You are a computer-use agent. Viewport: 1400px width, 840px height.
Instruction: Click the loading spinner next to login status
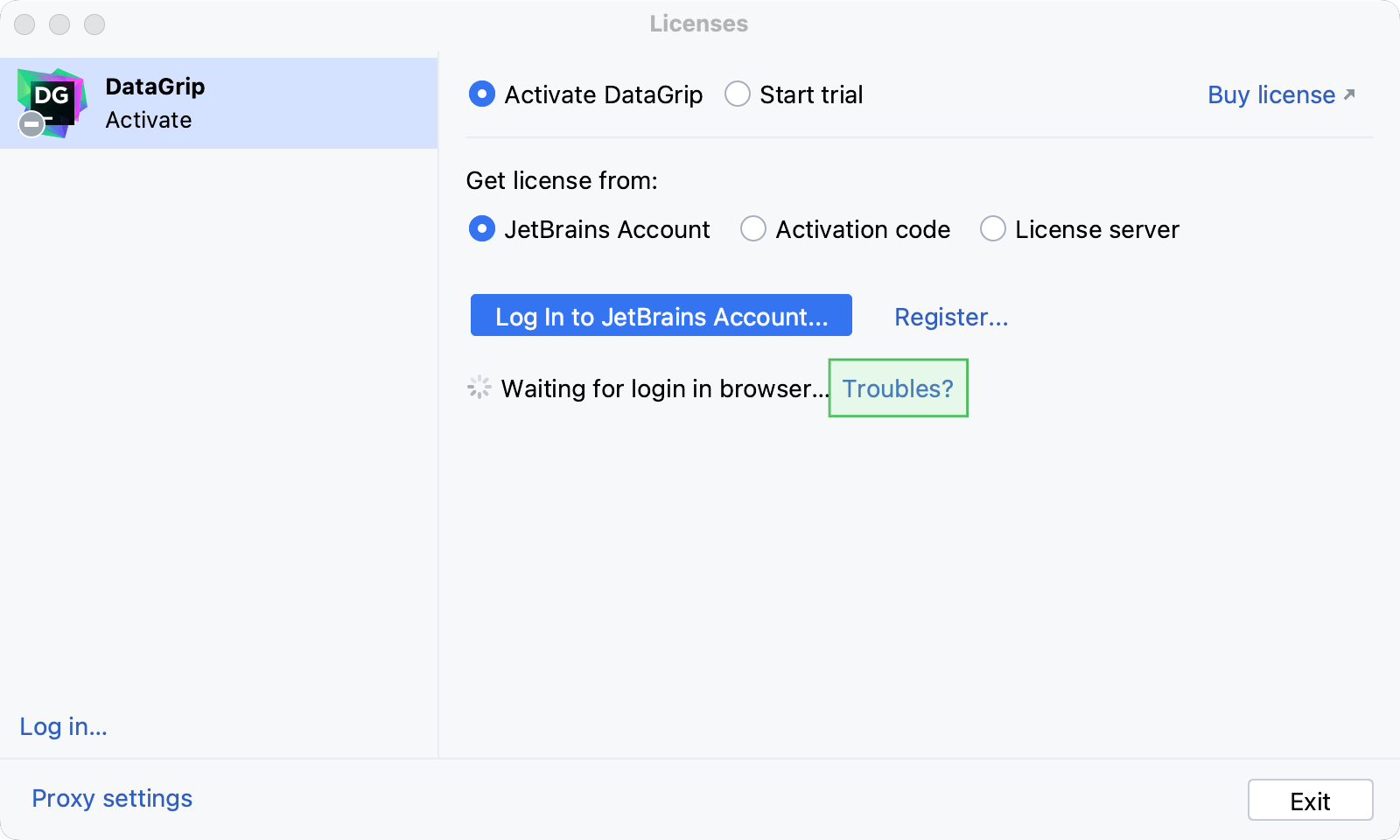click(479, 388)
